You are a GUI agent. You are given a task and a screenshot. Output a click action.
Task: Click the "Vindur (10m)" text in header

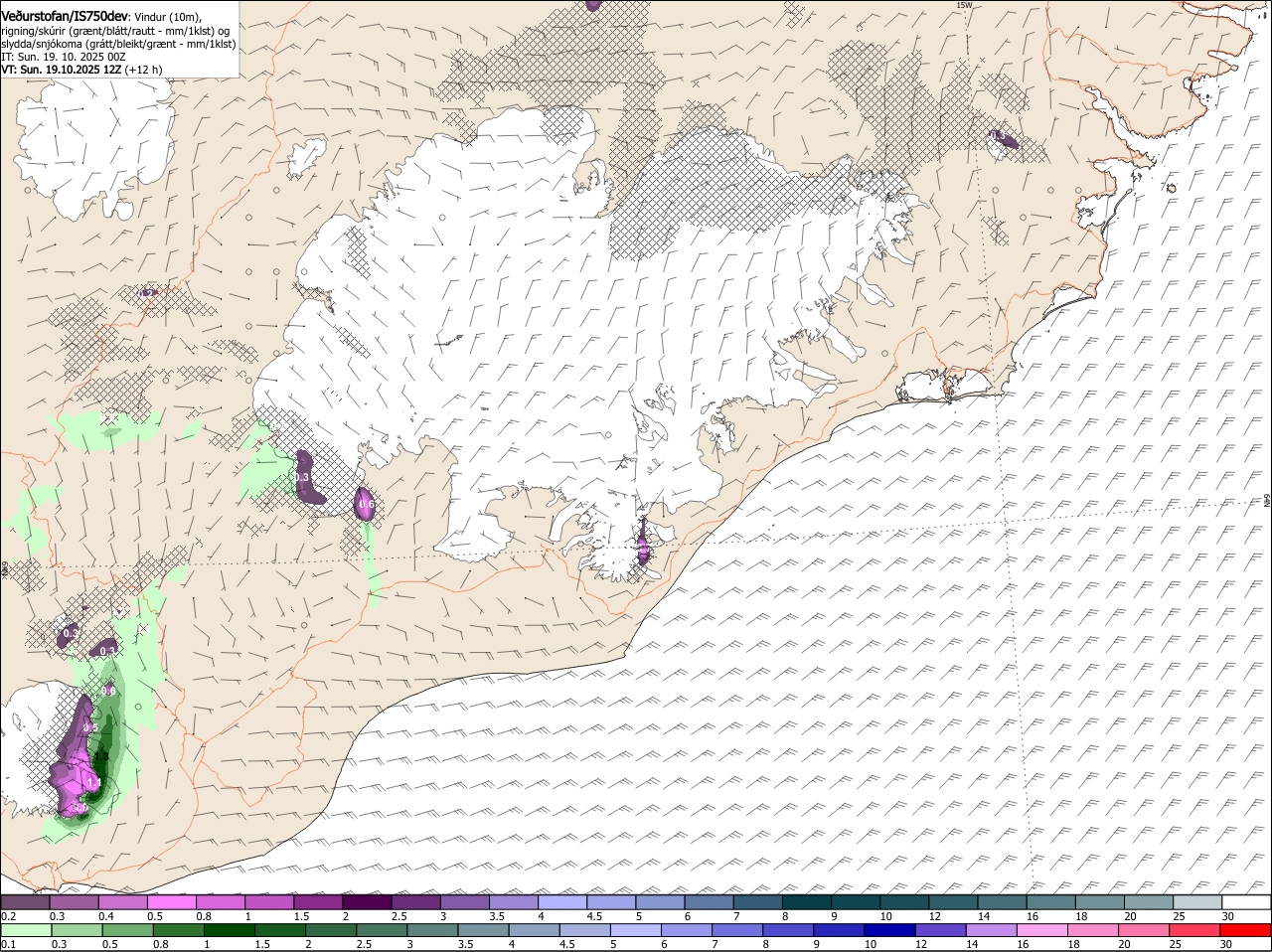pos(167,17)
